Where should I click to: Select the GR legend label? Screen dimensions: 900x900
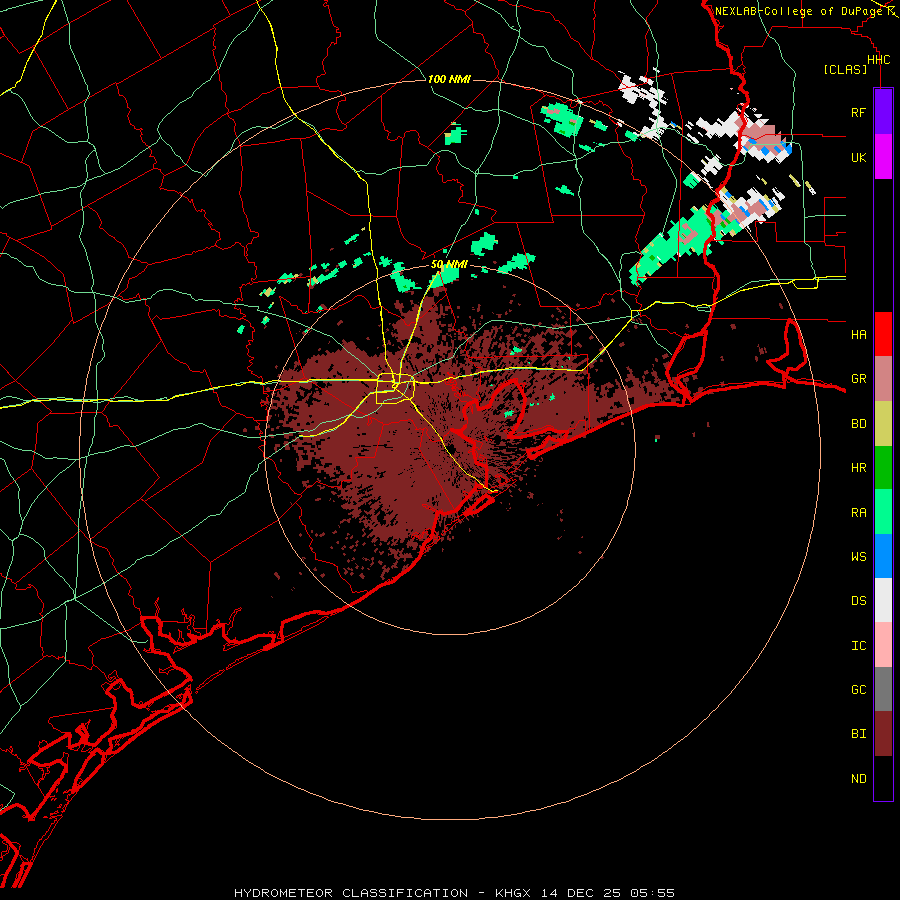tap(858, 379)
